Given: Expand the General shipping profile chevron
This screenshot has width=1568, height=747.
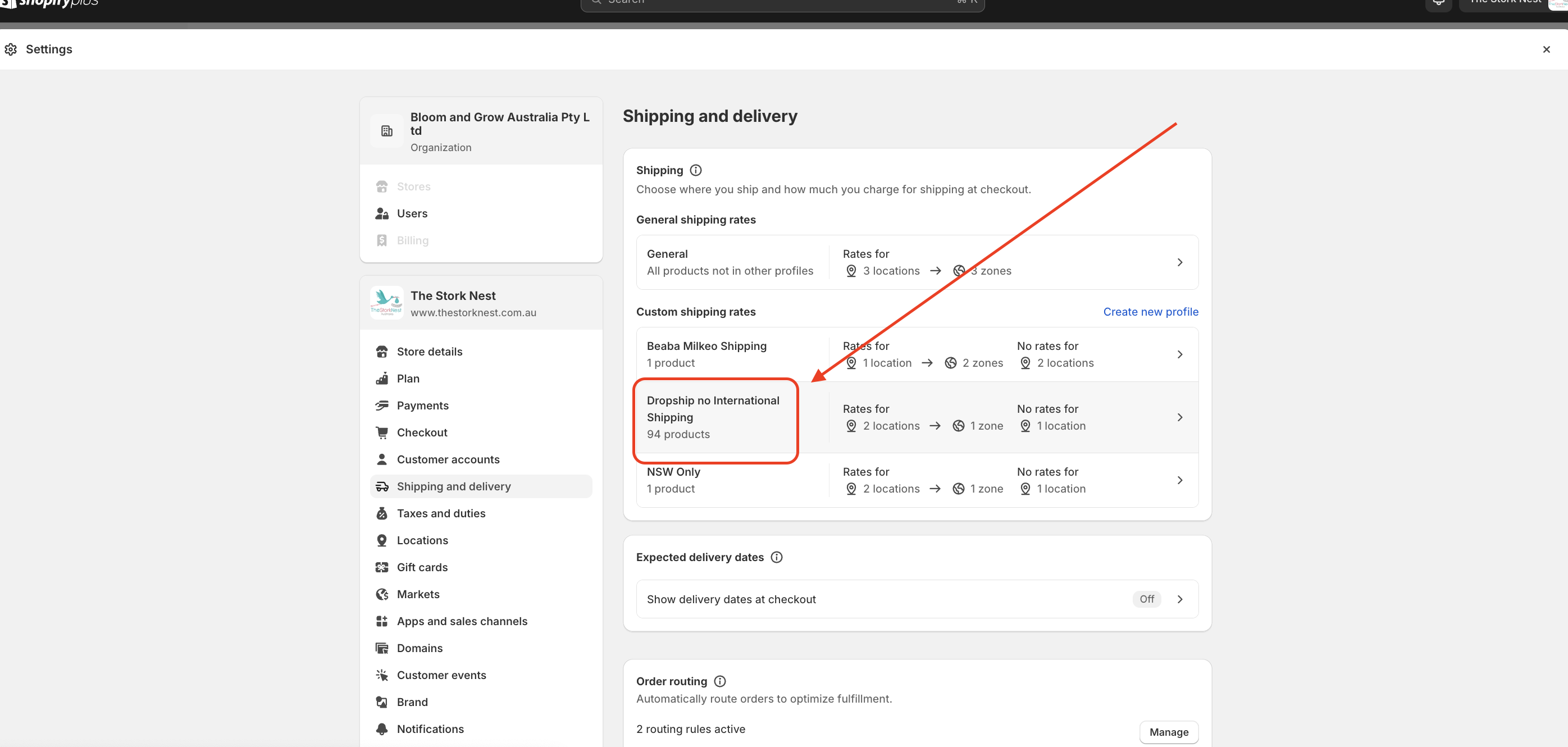Looking at the screenshot, I should pyautogui.click(x=1180, y=262).
